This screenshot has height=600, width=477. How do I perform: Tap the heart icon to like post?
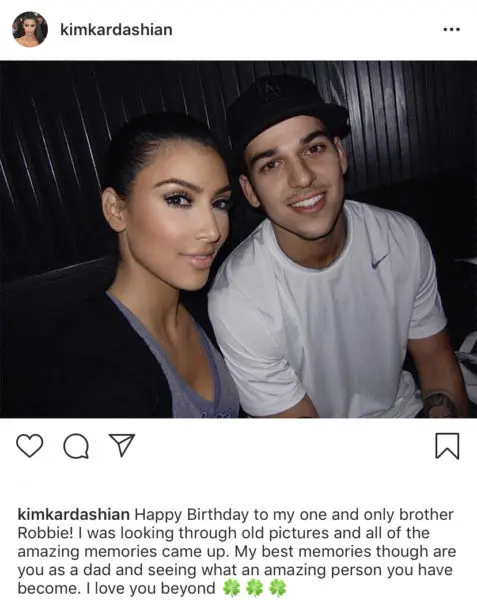[x=29, y=446]
